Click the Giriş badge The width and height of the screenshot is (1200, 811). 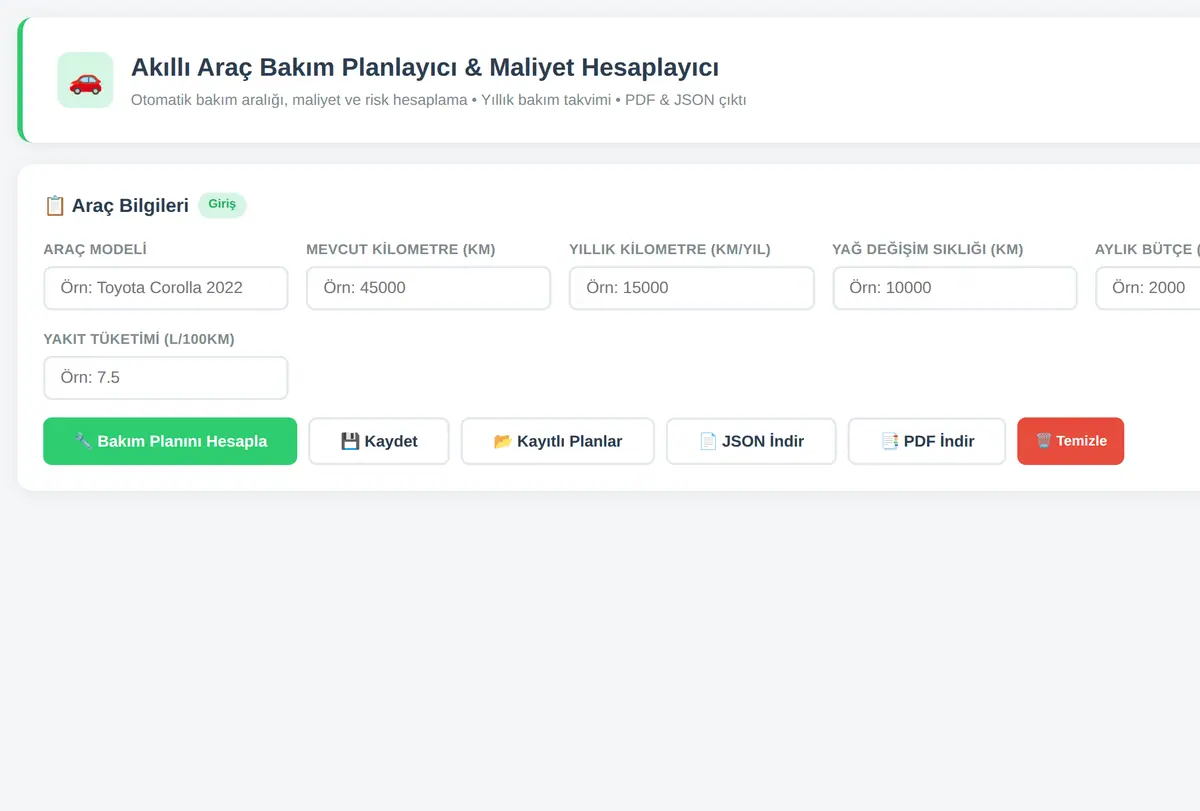click(222, 204)
